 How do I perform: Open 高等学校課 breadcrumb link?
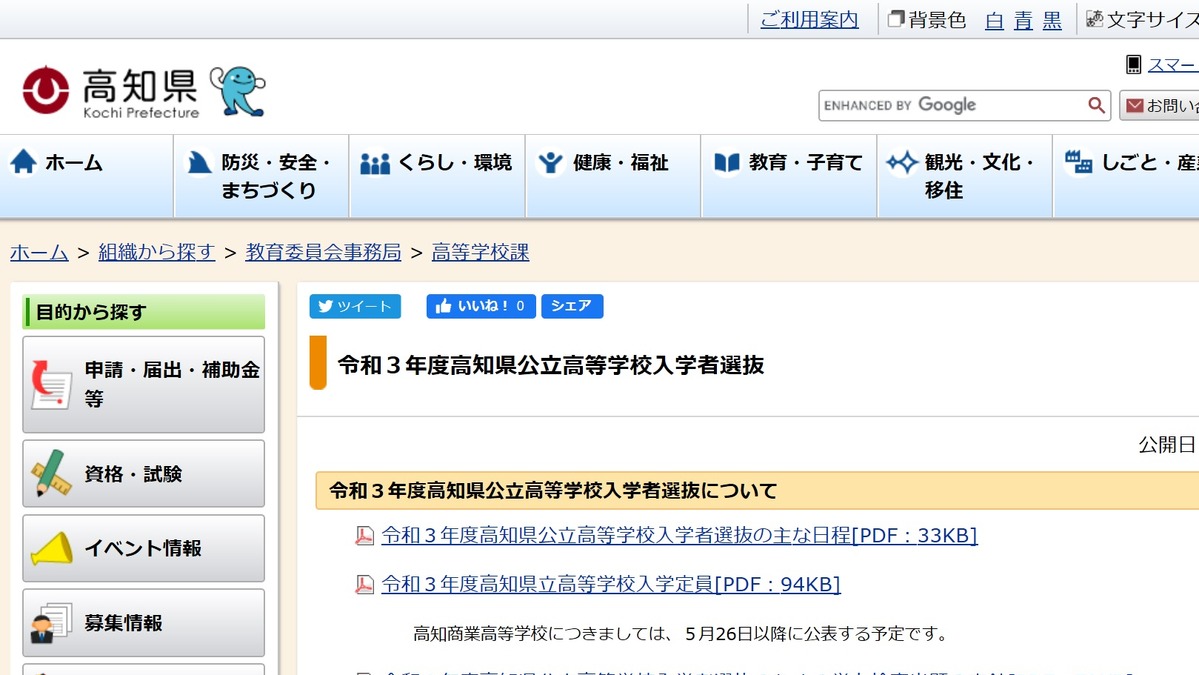point(480,252)
